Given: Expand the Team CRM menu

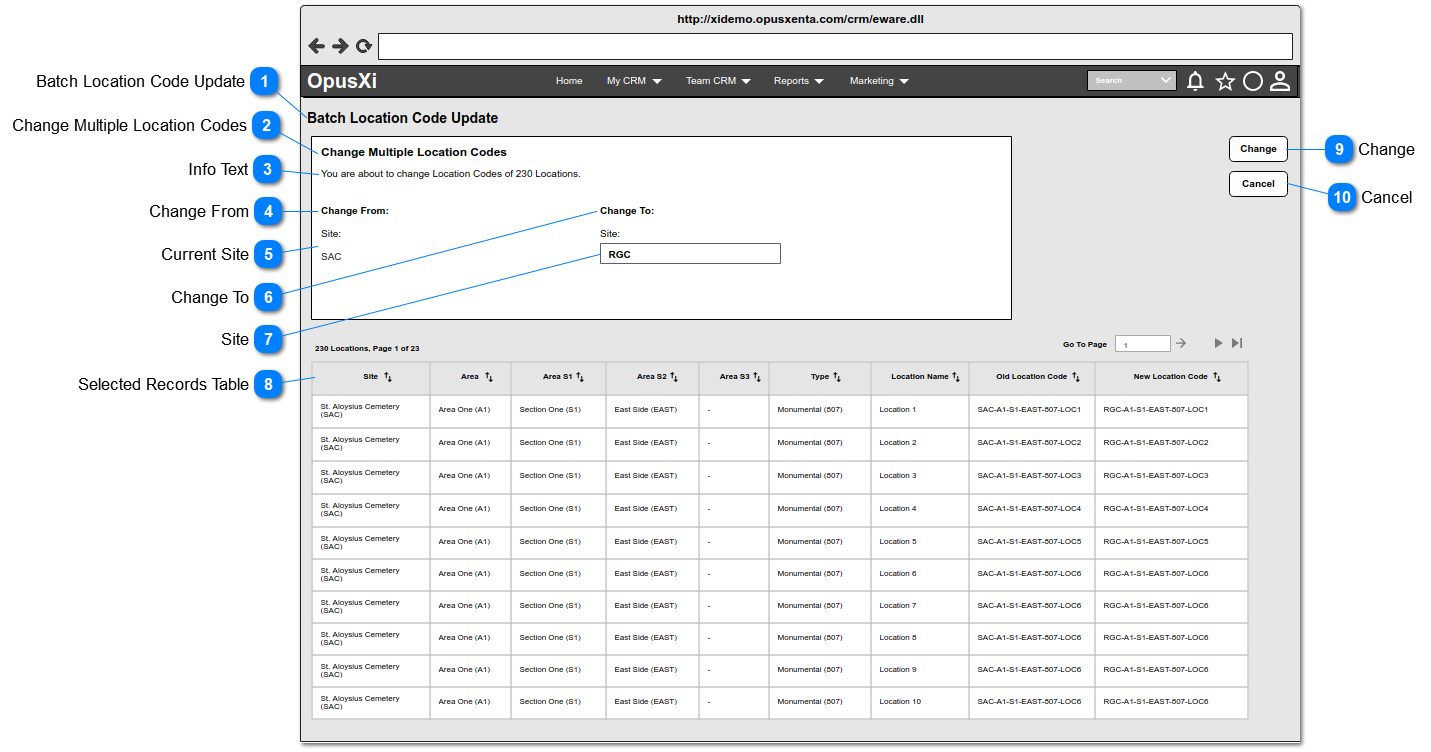Looking at the screenshot, I should click(x=718, y=81).
